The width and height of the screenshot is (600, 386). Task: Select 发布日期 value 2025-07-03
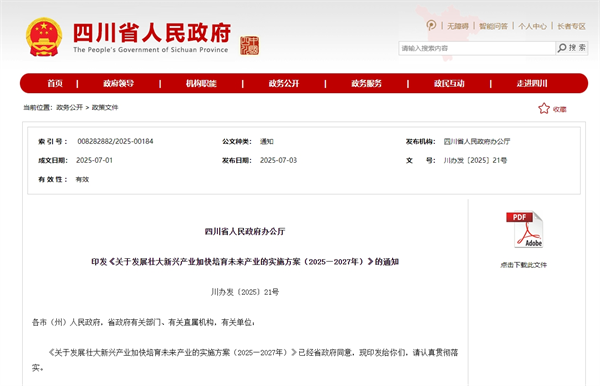click(x=279, y=160)
